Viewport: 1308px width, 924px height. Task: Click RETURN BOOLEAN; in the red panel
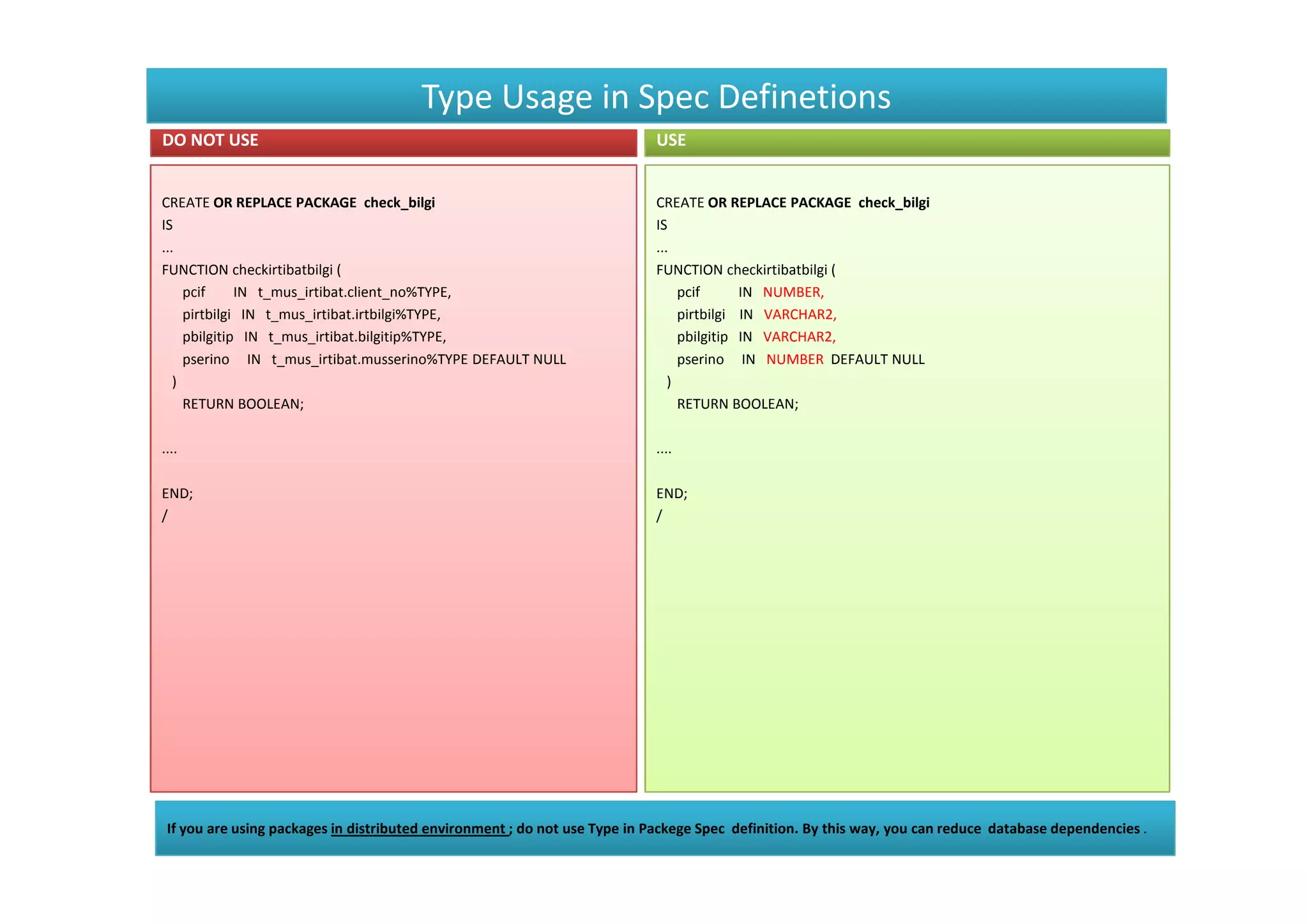point(243,404)
